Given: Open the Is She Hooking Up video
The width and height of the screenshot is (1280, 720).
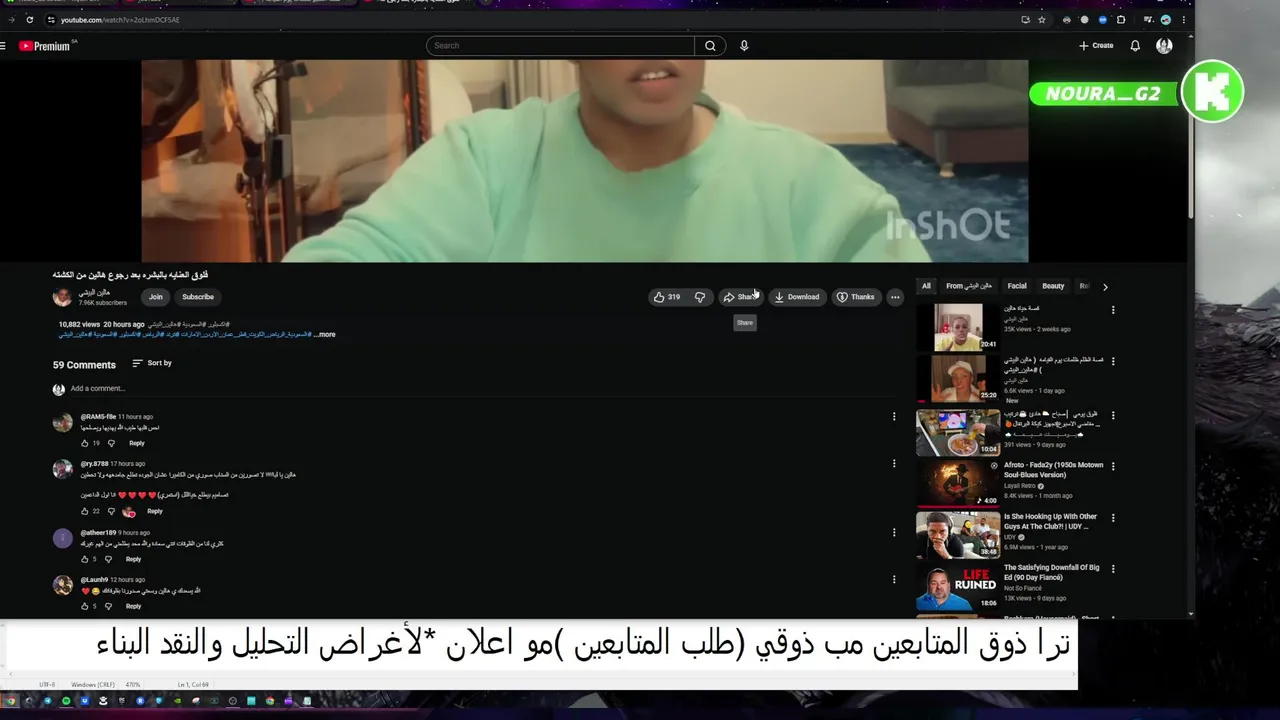Looking at the screenshot, I should click(x=958, y=534).
